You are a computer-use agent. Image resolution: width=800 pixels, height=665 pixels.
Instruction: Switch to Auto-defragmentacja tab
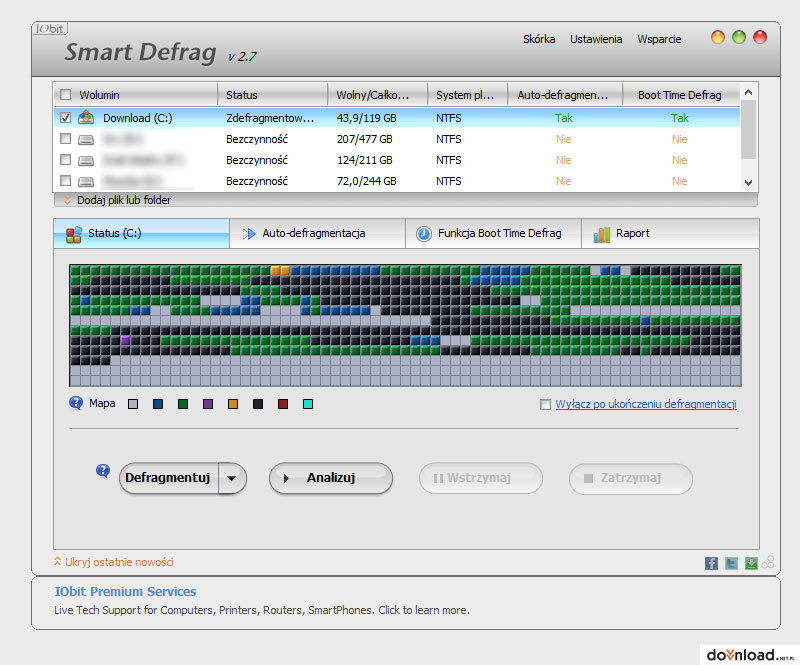click(317, 234)
